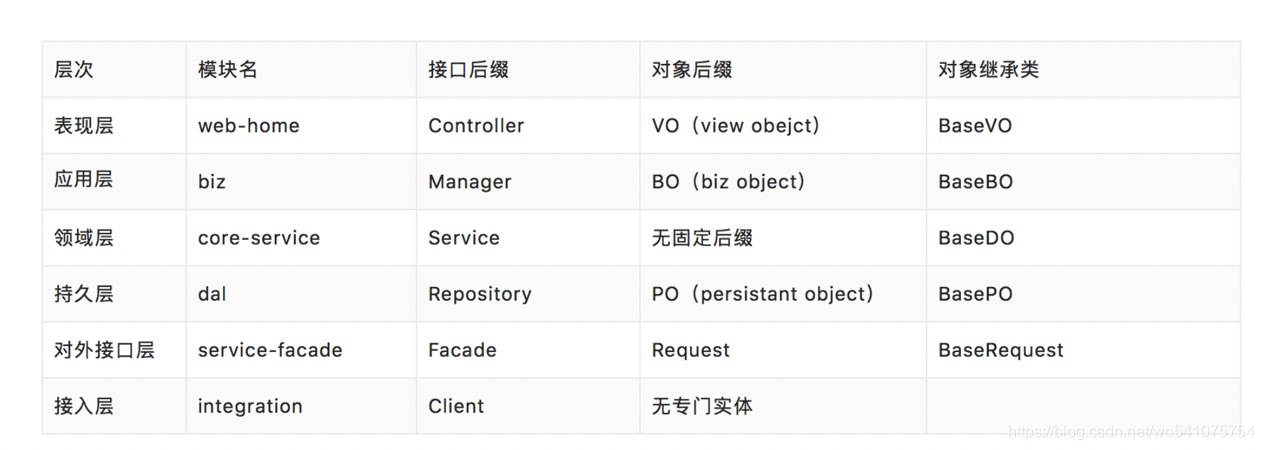Click the BO (biz object) cell
Image resolution: width=1264 pixels, height=450 pixels.
[783, 182]
